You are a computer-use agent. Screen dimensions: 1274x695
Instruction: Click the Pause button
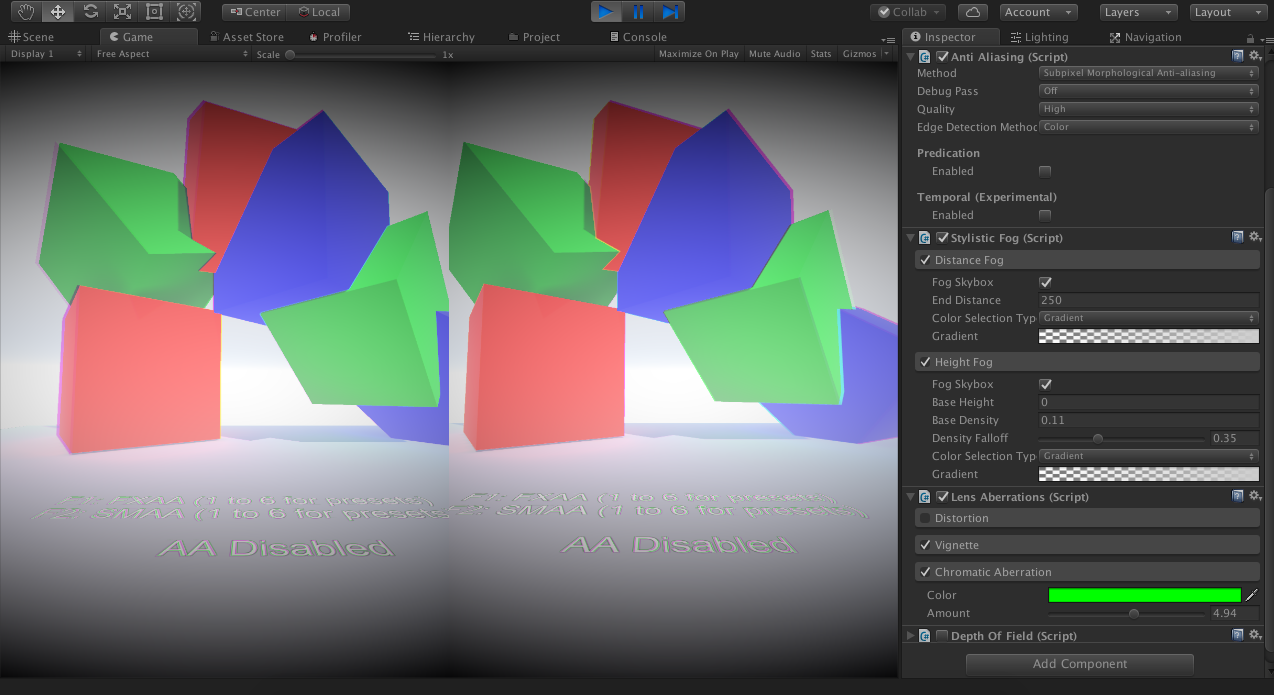[x=638, y=12]
